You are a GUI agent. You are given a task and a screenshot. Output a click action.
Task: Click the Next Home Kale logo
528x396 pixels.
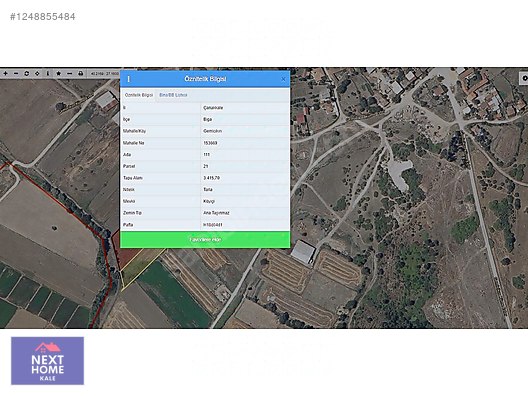(47, 361)
